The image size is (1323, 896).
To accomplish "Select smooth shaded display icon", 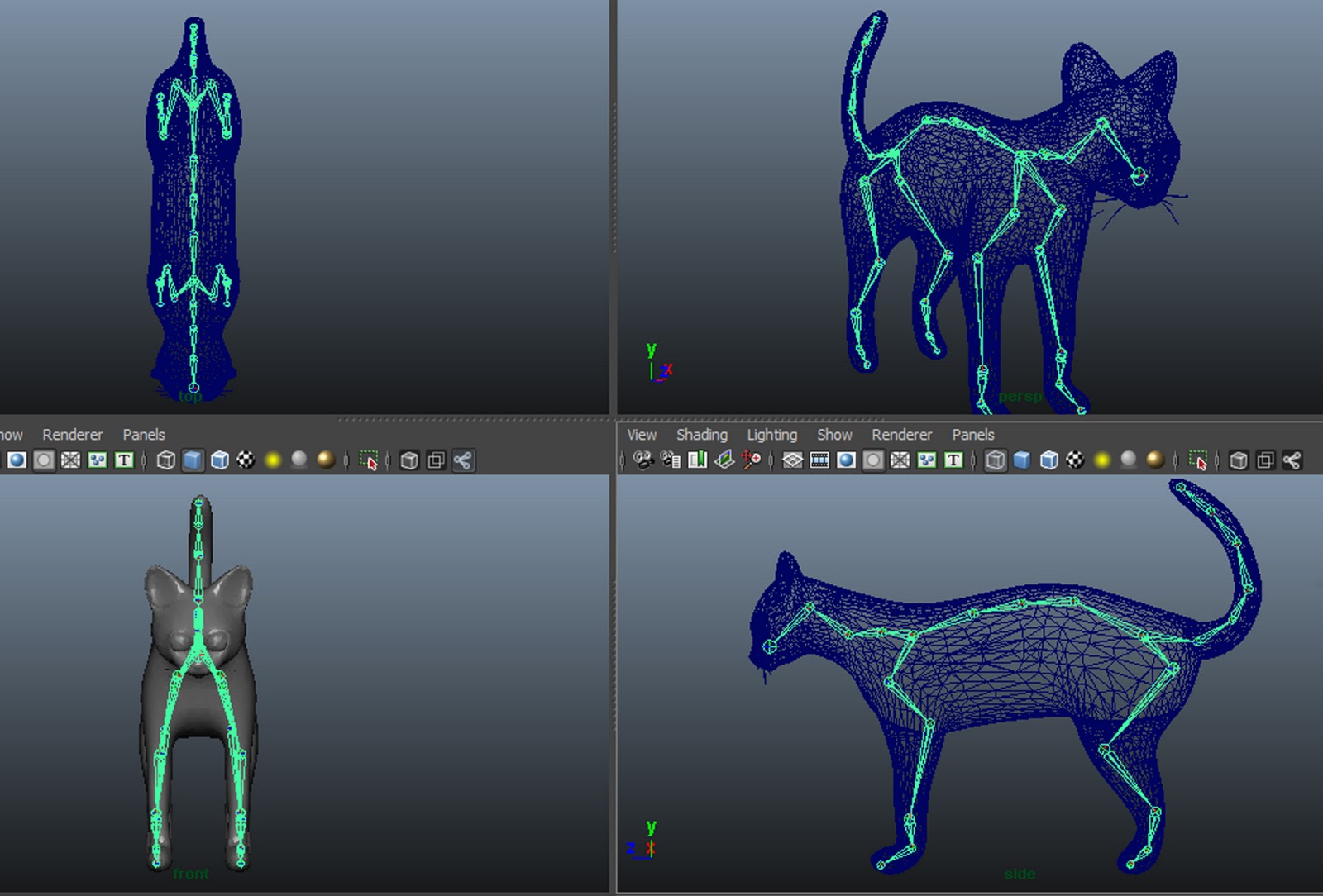I will 1020,460.
